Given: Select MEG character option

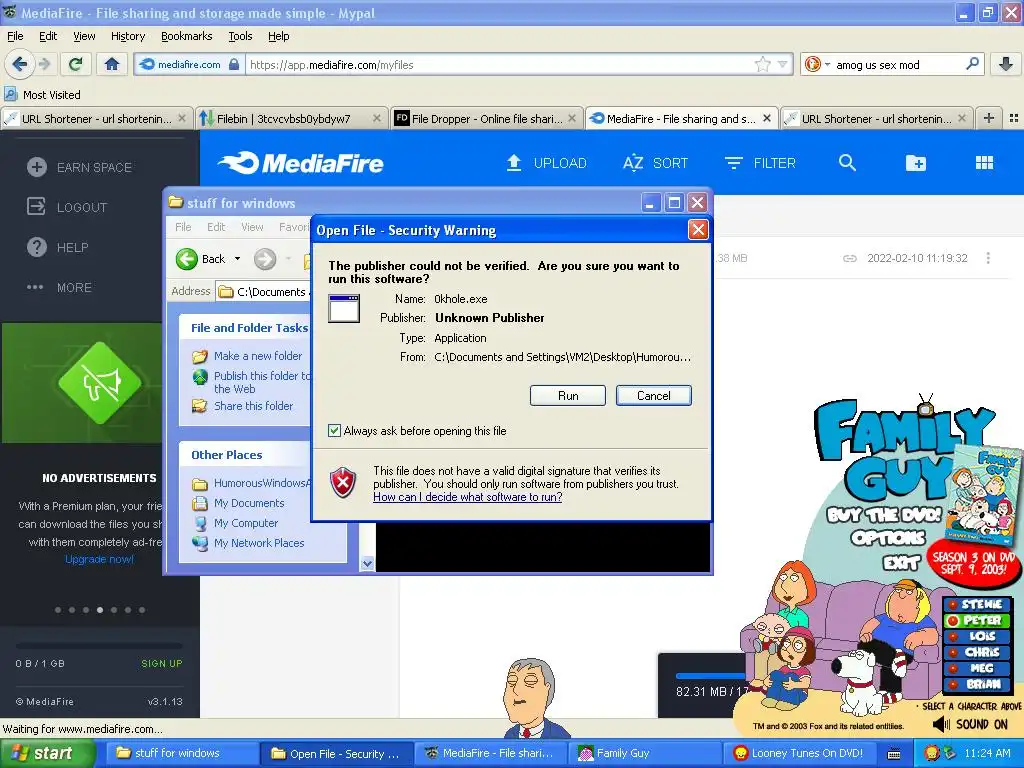Looking at the screenshot, I should (976, 668).
